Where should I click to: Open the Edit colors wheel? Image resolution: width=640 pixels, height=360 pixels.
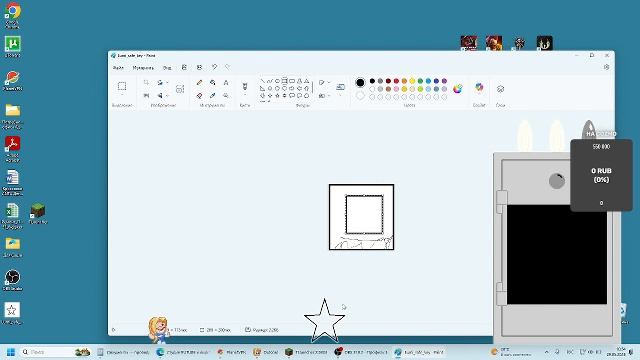[x=458, y=89]
